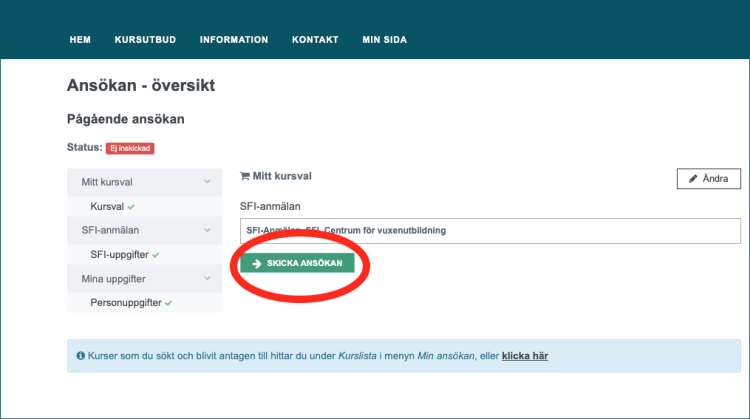The width and height of the screenshot is (750, 419).
Task: Click the SFI-Anmälan course entry field
Action: click(x=490, y=231)
